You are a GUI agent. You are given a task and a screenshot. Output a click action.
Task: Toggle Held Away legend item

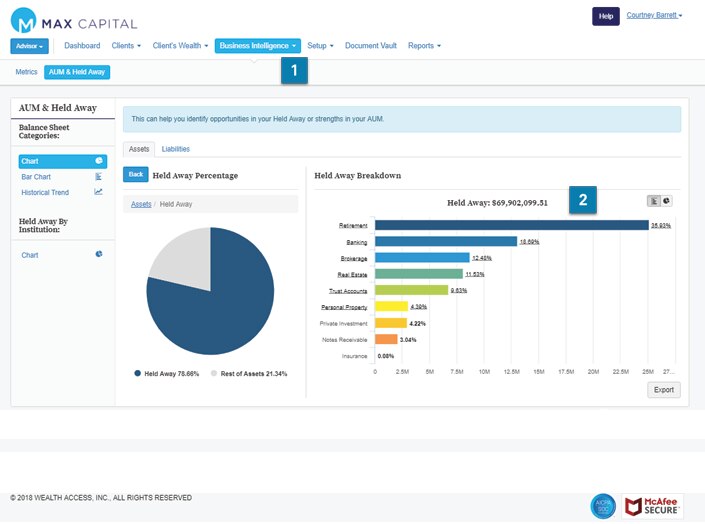click(166, 373)
